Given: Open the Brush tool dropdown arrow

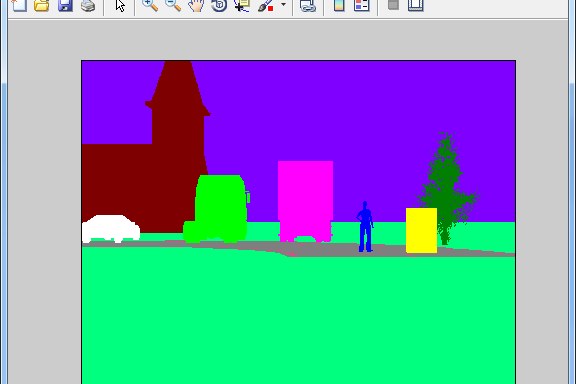Looking at the screenshot, I should click(283, 4).
